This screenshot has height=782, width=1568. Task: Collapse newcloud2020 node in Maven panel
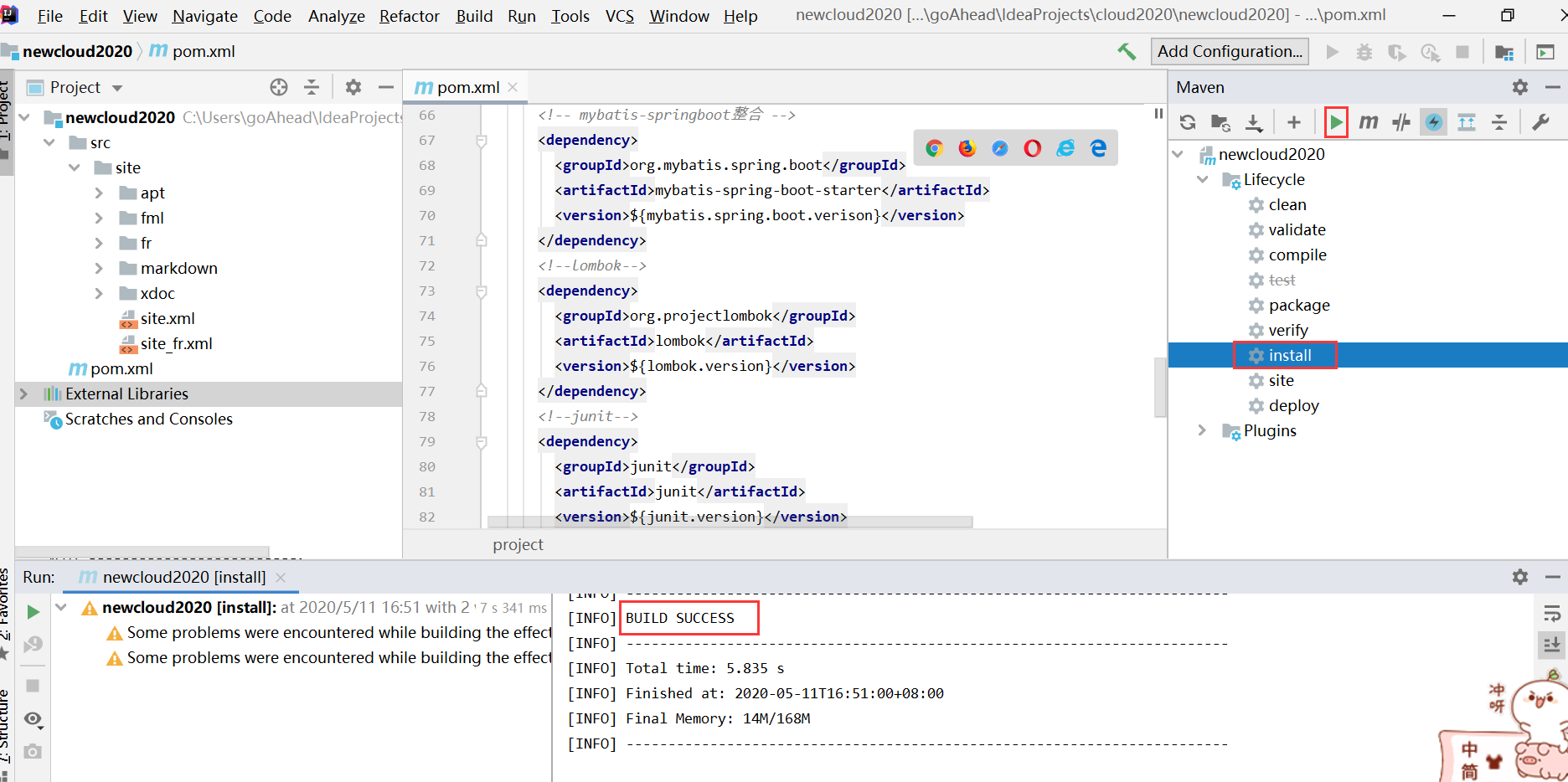(x=1179, y=154)
